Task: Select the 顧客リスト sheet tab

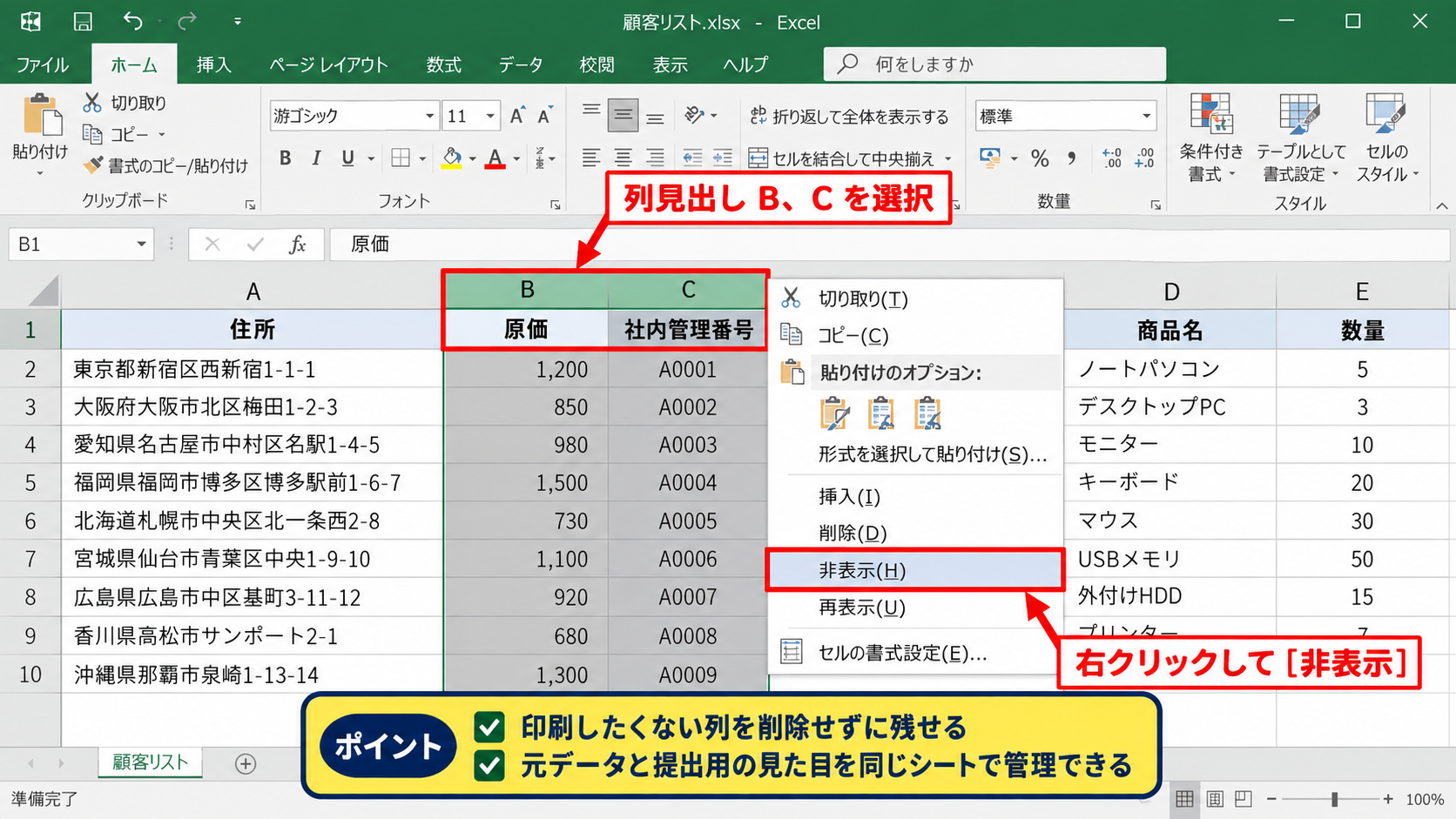Action: click(150, 762)
